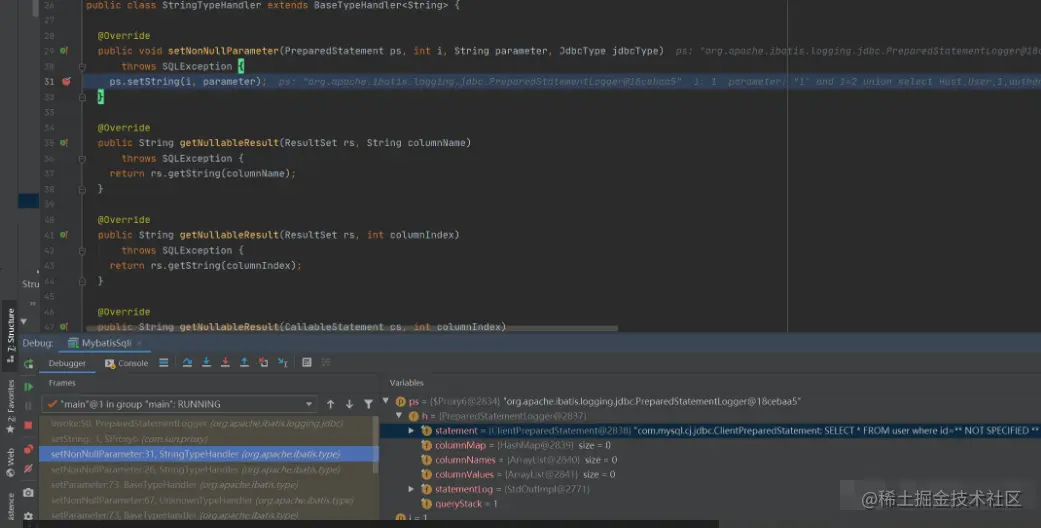Click setNonNullParameter method name in editor
This screenshot has height=528, width=1041.
pyautogui.click(x=223, y=50)
